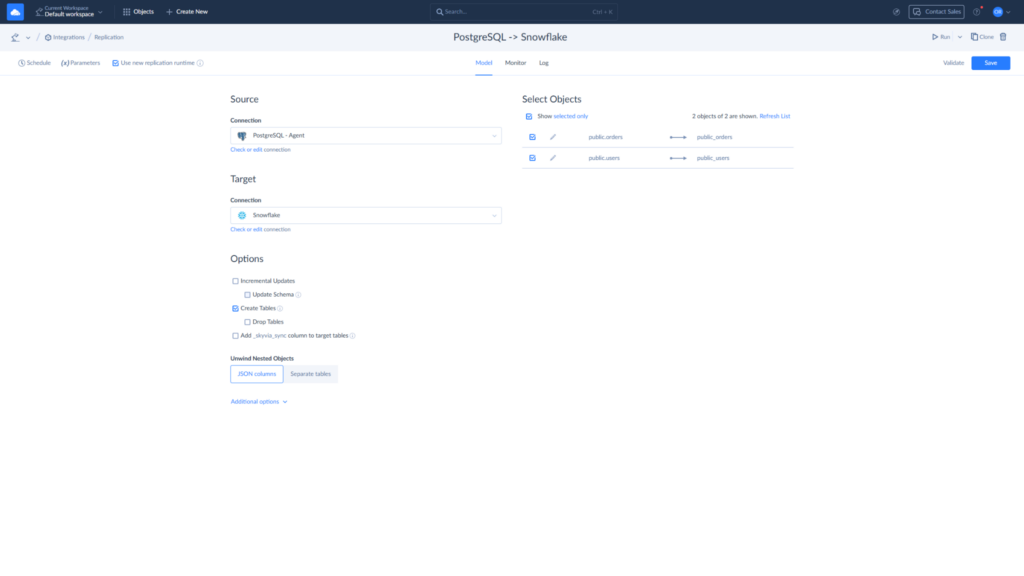Edit public.users with pencil icon
The image size is (1024, 576).
pyautogui.click(x=553, y=158)
